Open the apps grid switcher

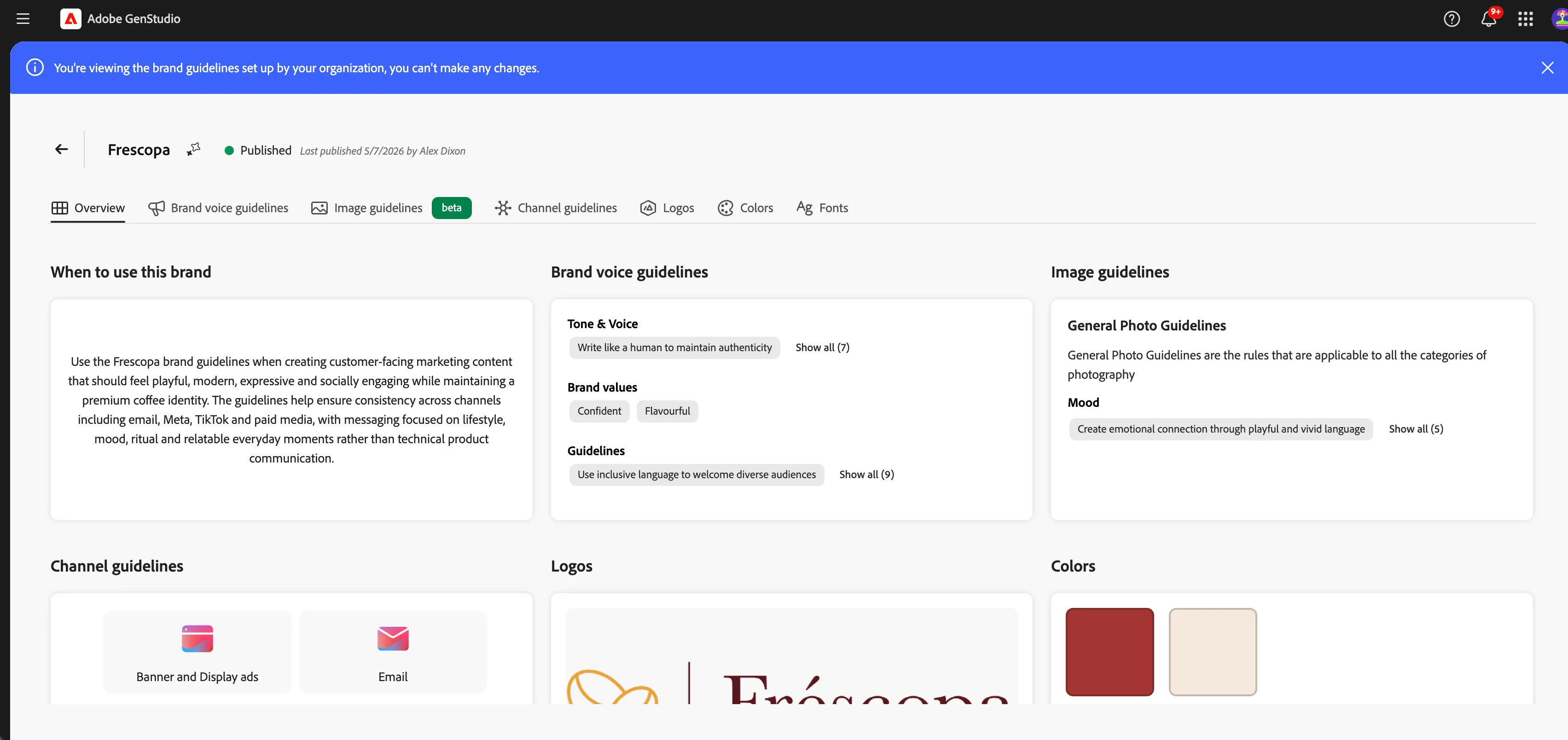pyautogui.click(x=1525, y=19)
